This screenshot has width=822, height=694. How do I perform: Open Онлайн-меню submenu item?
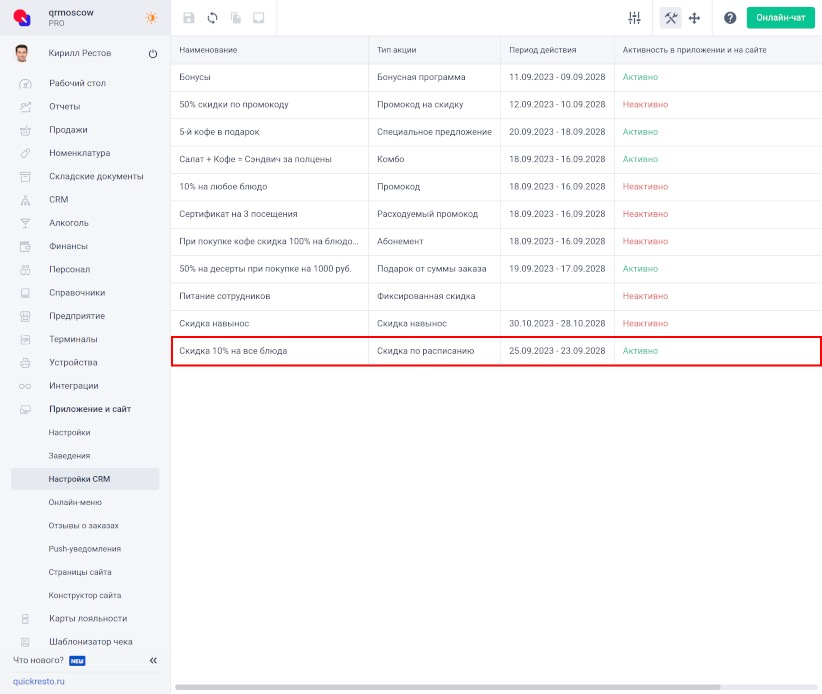point(75,502)
